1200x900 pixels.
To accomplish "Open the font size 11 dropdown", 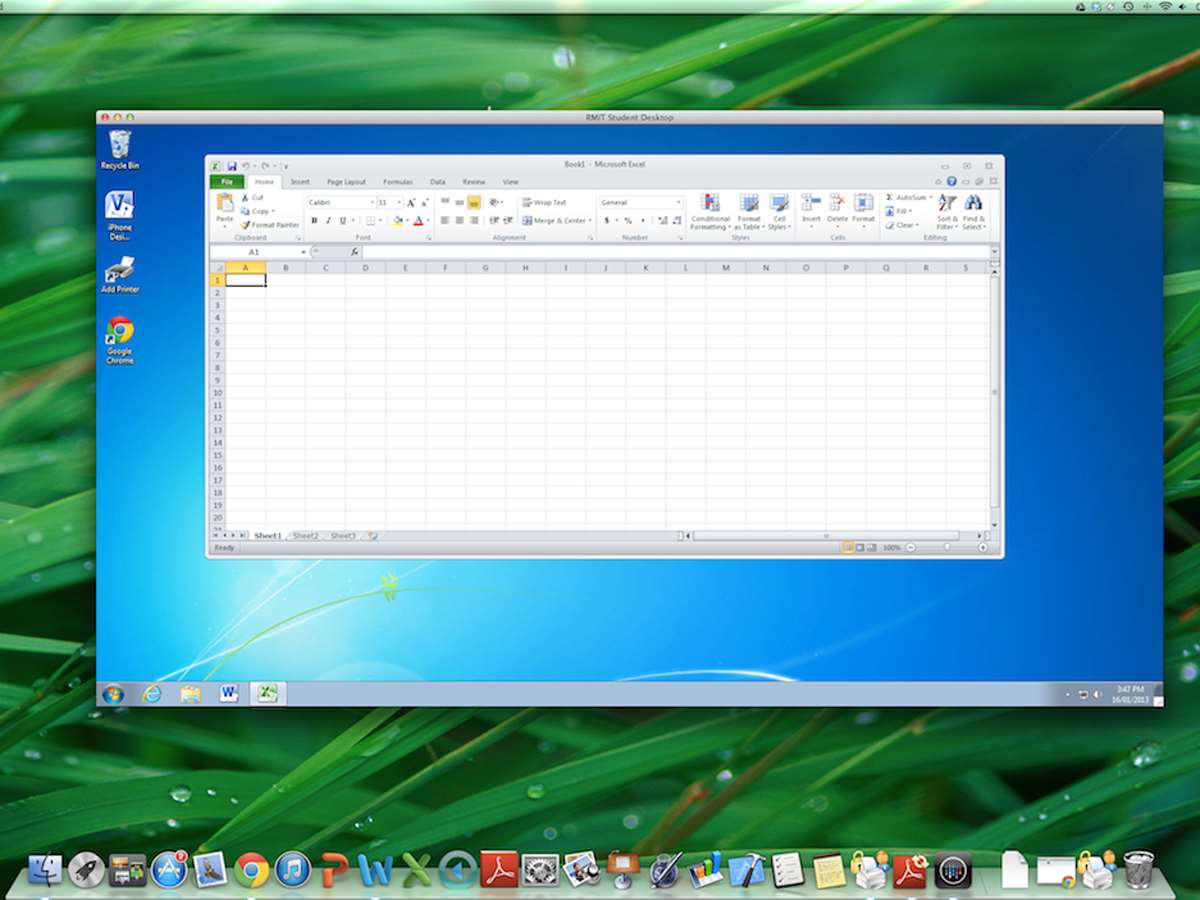I will pos(398,203).
